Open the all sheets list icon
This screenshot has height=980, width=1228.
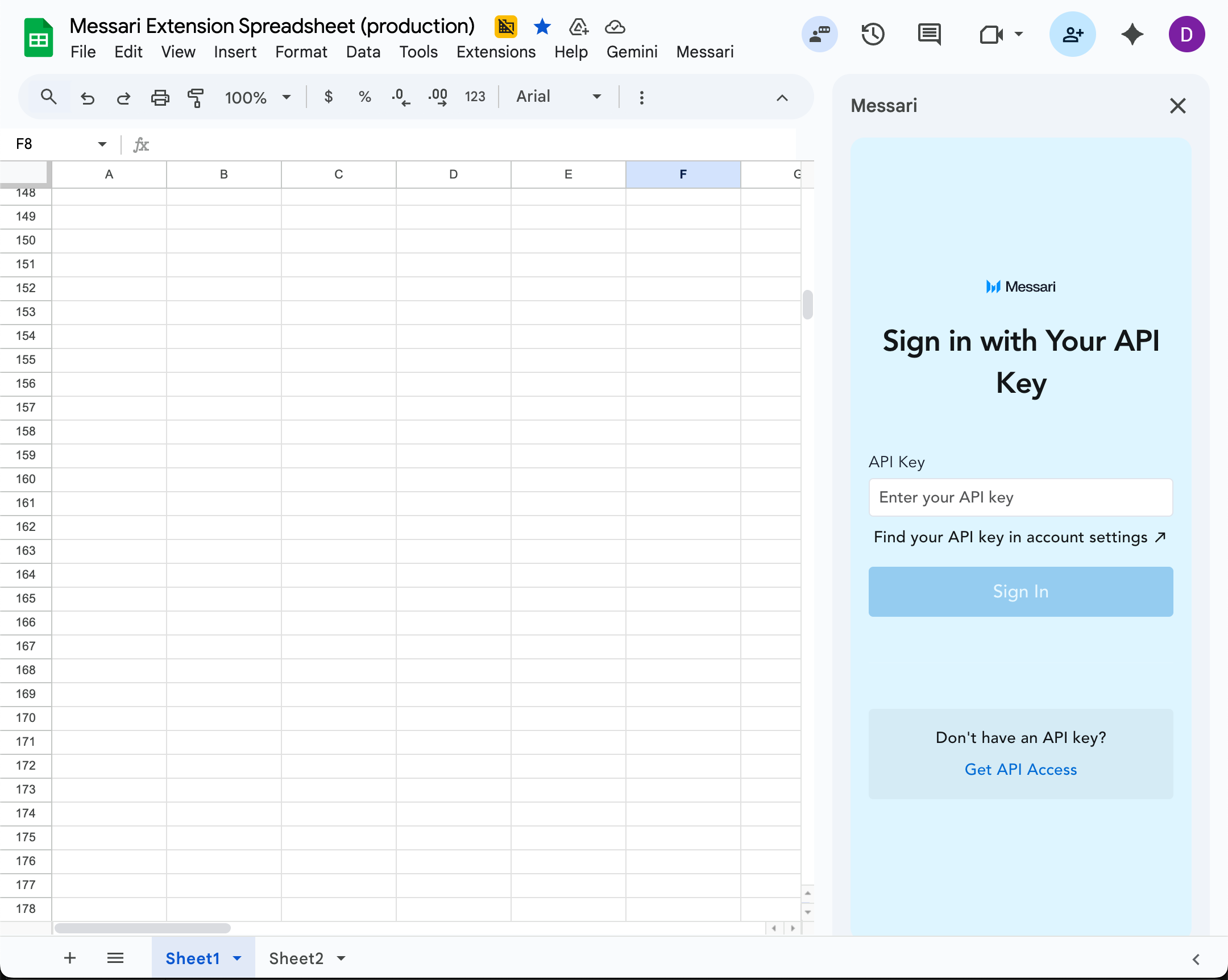click(115, 958)
